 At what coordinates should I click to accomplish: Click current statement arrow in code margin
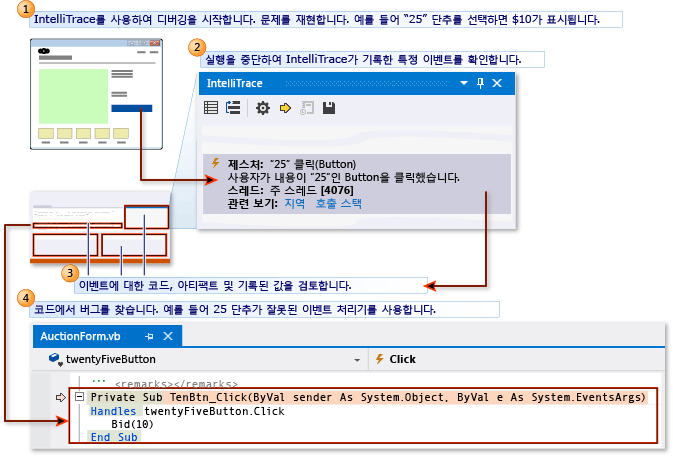[x=61, y=397]
